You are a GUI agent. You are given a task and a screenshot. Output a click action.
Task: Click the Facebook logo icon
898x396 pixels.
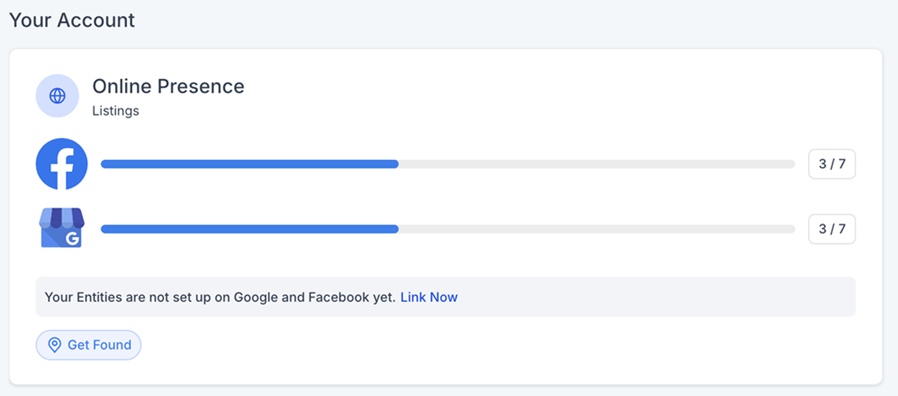[62, 164]
